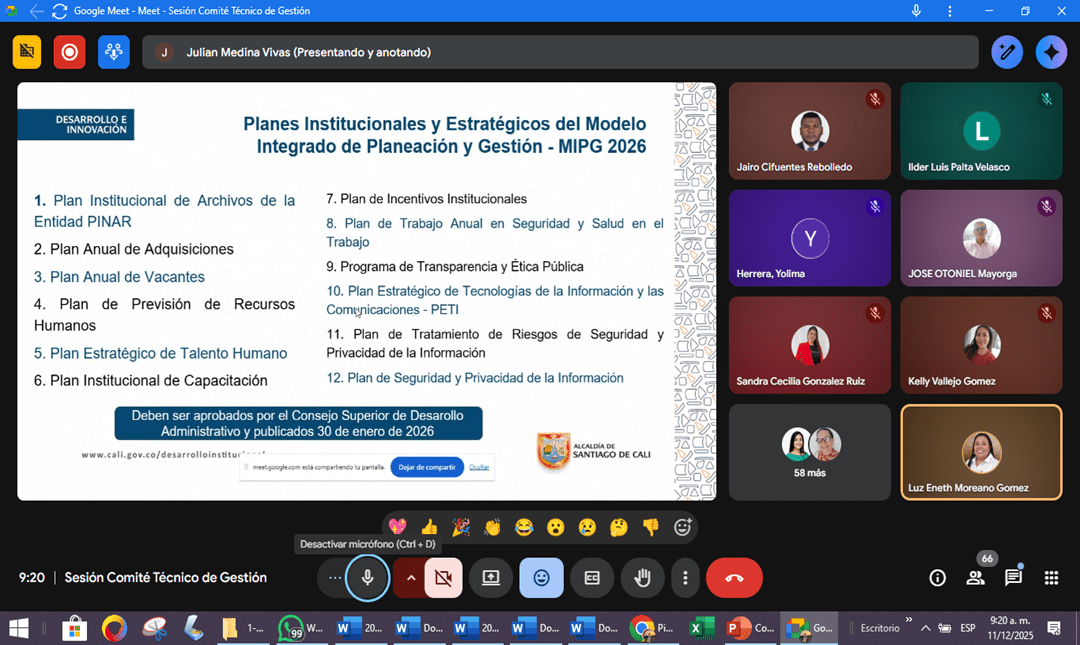The width and height of the screenshot is (1080, 645).
Task: Open the meeting details info icon
Action: (x=937, y=578)
